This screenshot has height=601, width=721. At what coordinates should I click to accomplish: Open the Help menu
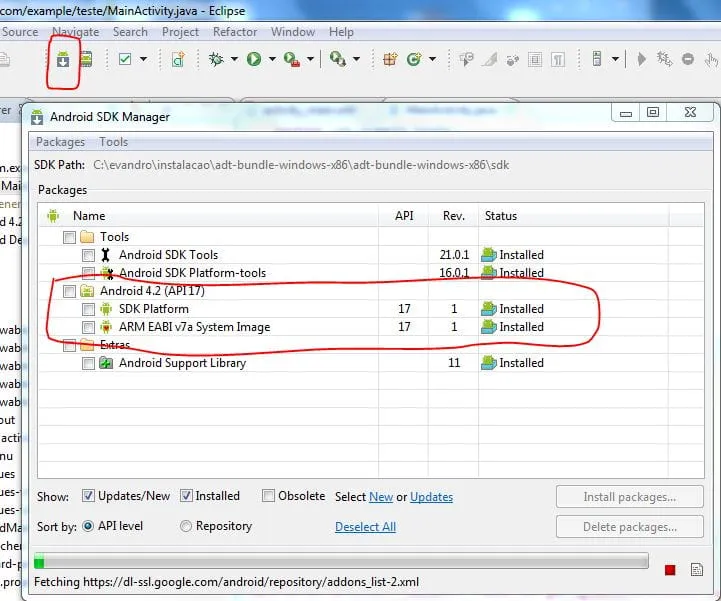(341, 32)
